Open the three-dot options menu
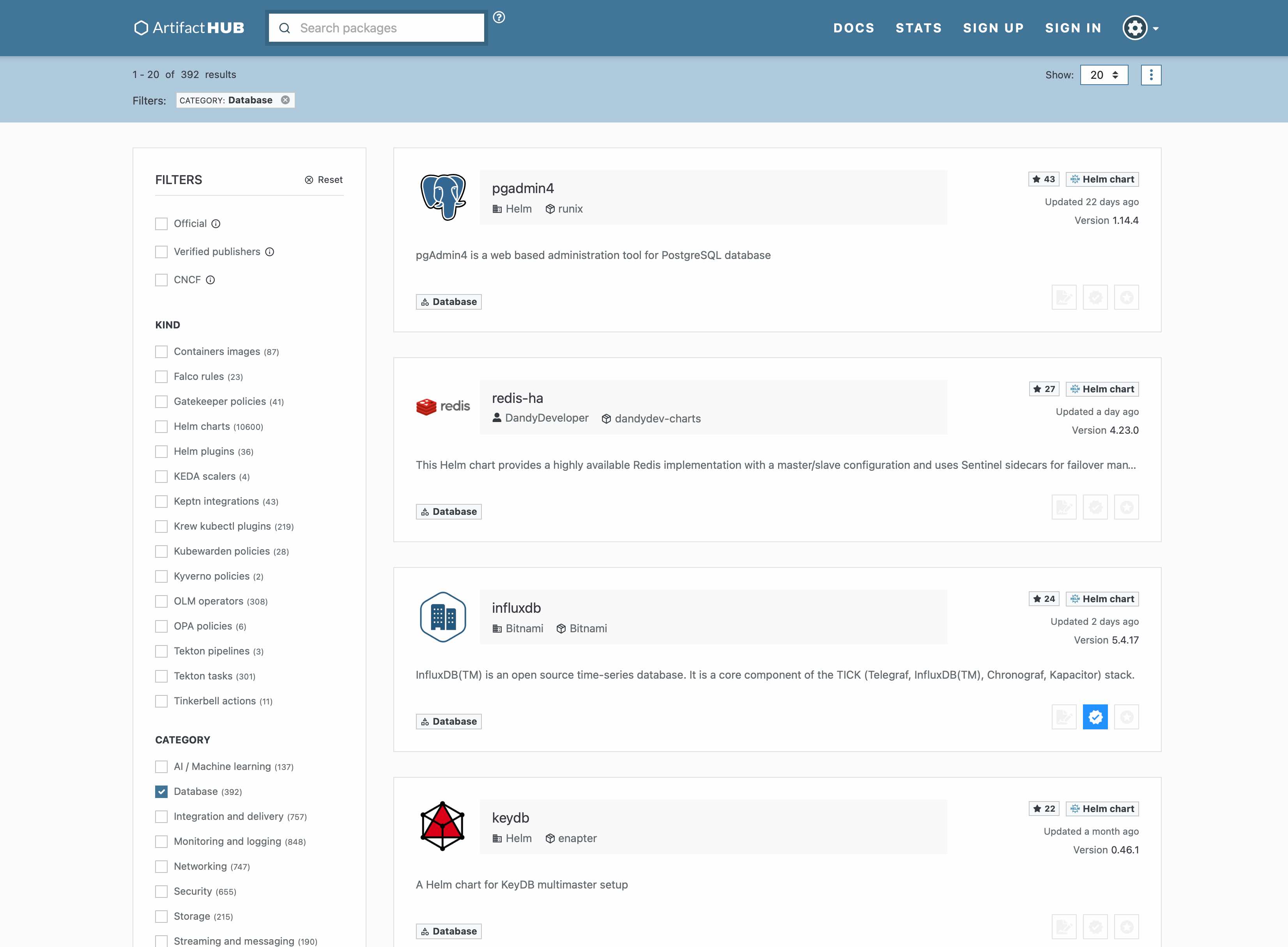 [1150, 75]
